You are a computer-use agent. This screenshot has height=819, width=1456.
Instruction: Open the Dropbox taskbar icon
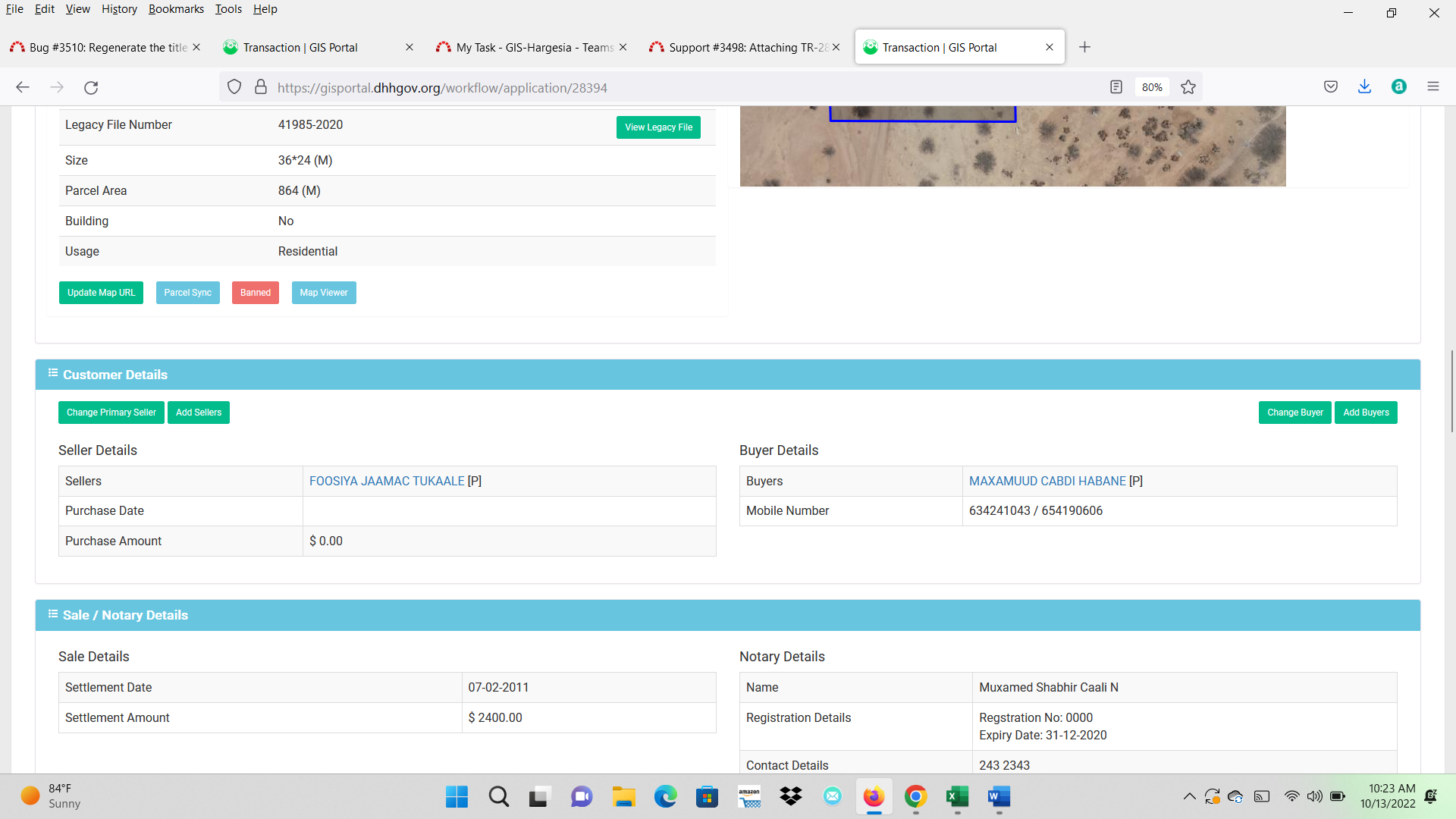[x=791, y=796]
